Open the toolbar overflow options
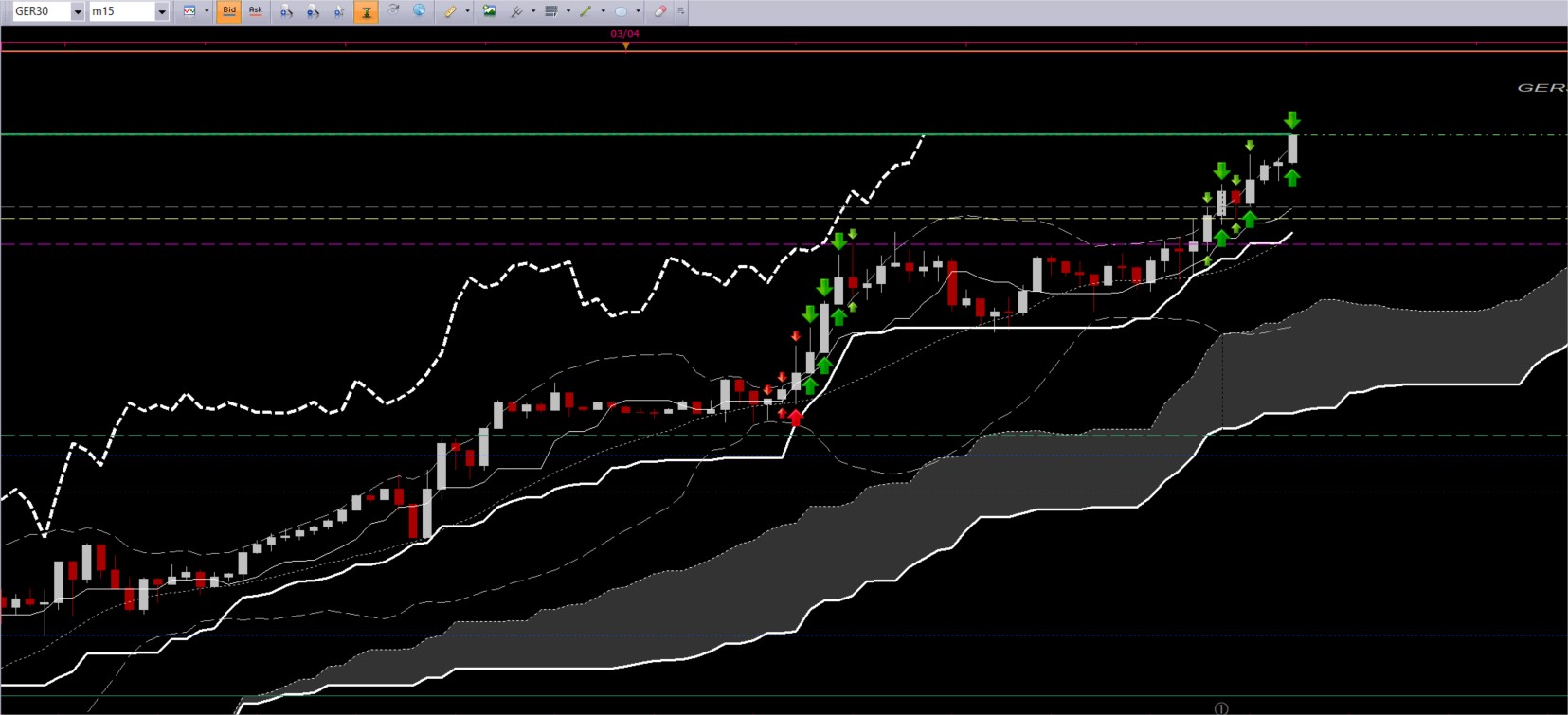Image resolution: width=1568 pixels, height=715 pixels. [x=680, y=11]
